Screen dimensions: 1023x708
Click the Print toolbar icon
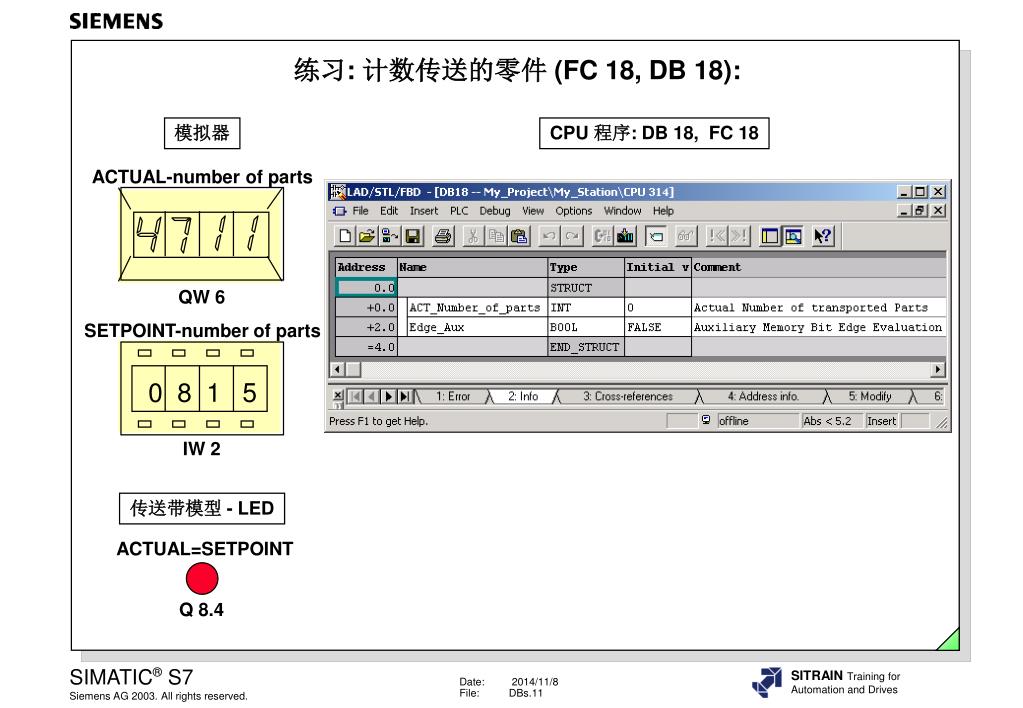pos(443,236)
